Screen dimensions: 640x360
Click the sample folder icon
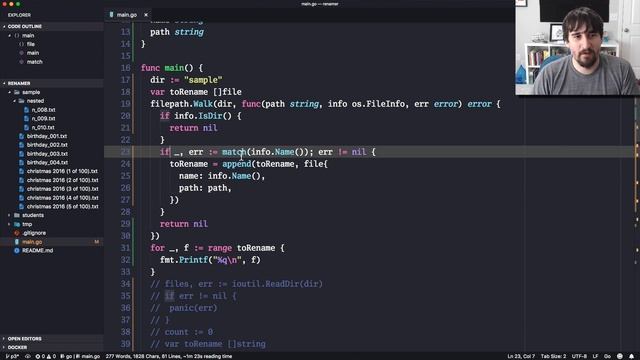click(17, 92)
